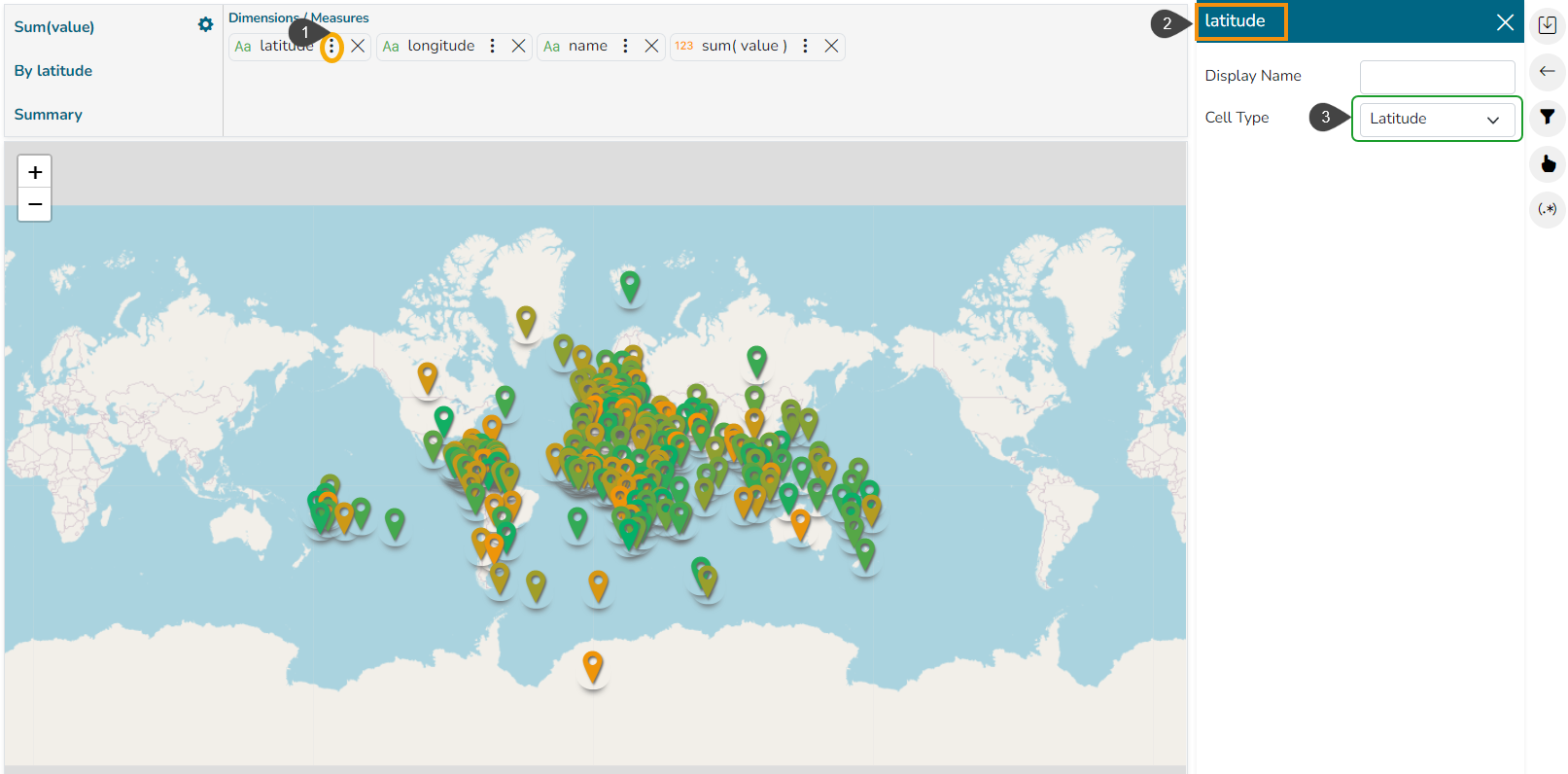This screenshot has height=774, width=1568.
Task: Remove the name field chip
Action: [x=651, y=47]
